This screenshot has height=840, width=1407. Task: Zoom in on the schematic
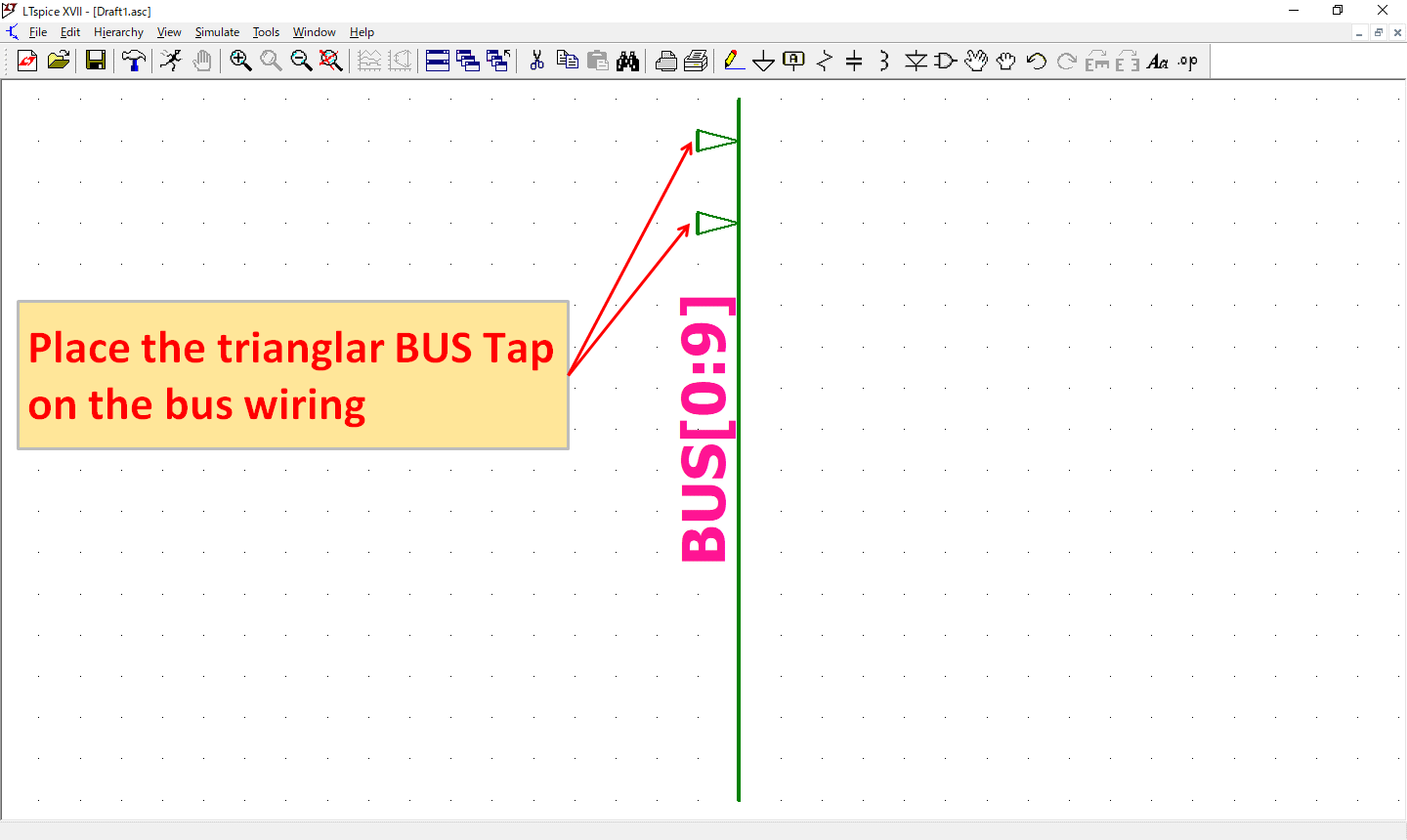tap(240, 61)
